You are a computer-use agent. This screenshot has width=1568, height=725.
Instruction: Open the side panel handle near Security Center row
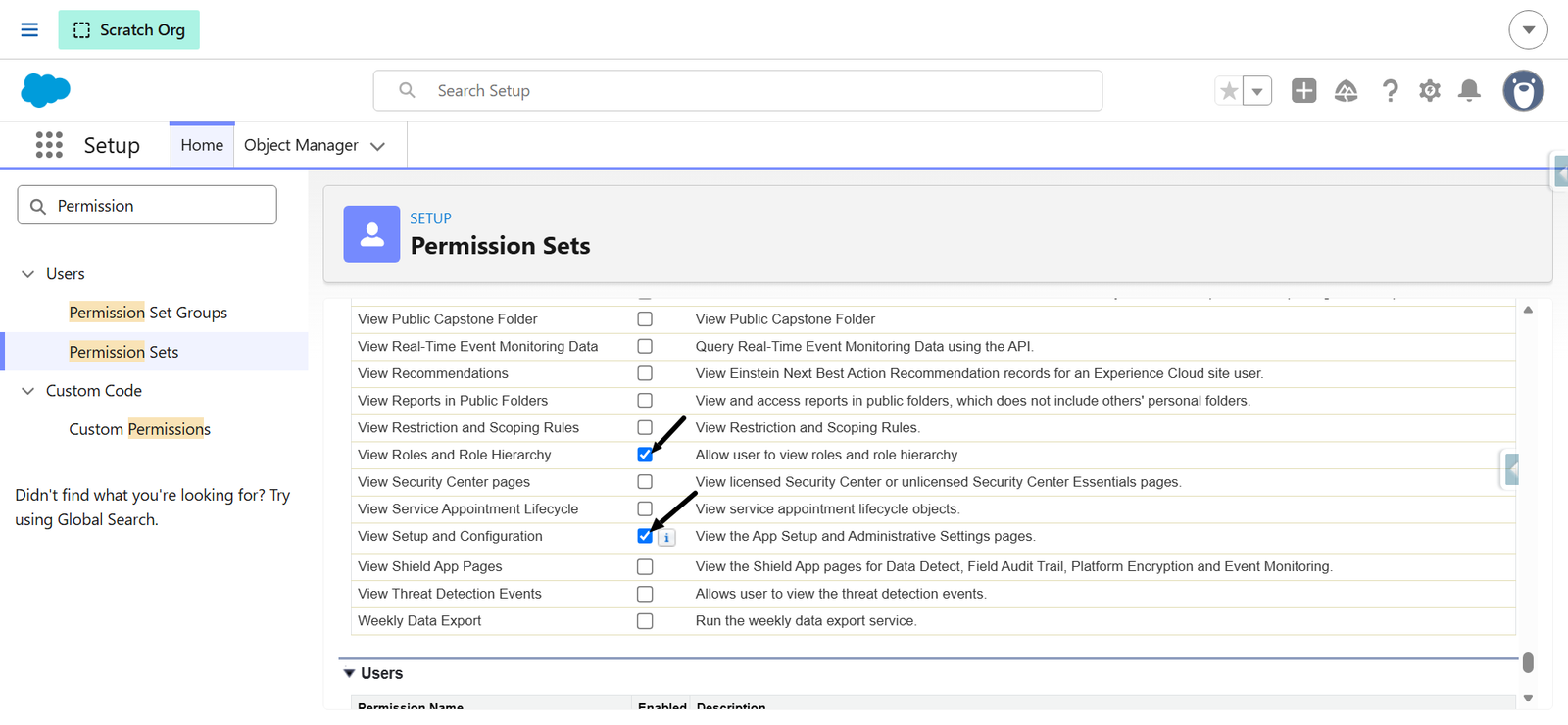1511,470
